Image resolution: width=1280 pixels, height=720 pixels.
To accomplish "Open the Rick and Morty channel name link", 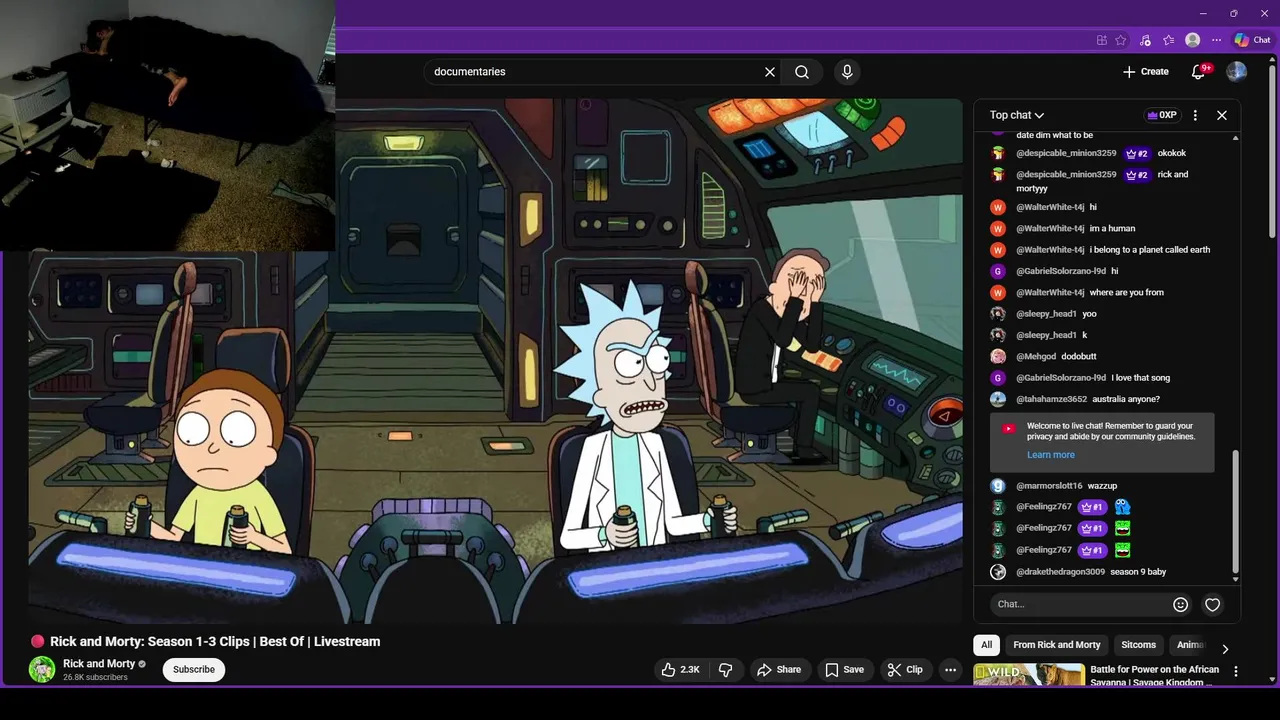I will [x=99, y=664].
